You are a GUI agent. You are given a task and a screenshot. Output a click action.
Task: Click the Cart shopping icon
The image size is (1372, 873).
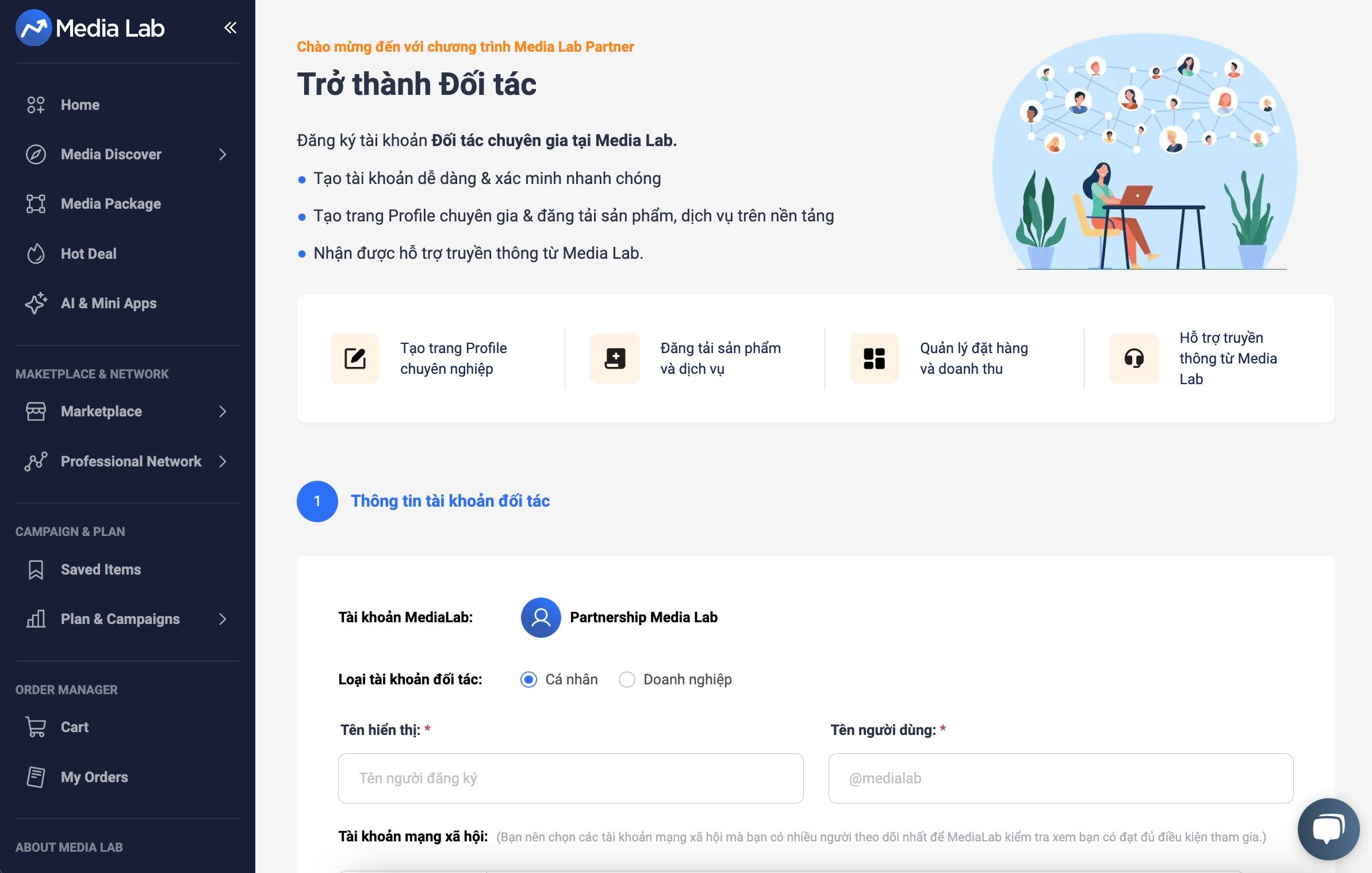[x=36, y=727]
